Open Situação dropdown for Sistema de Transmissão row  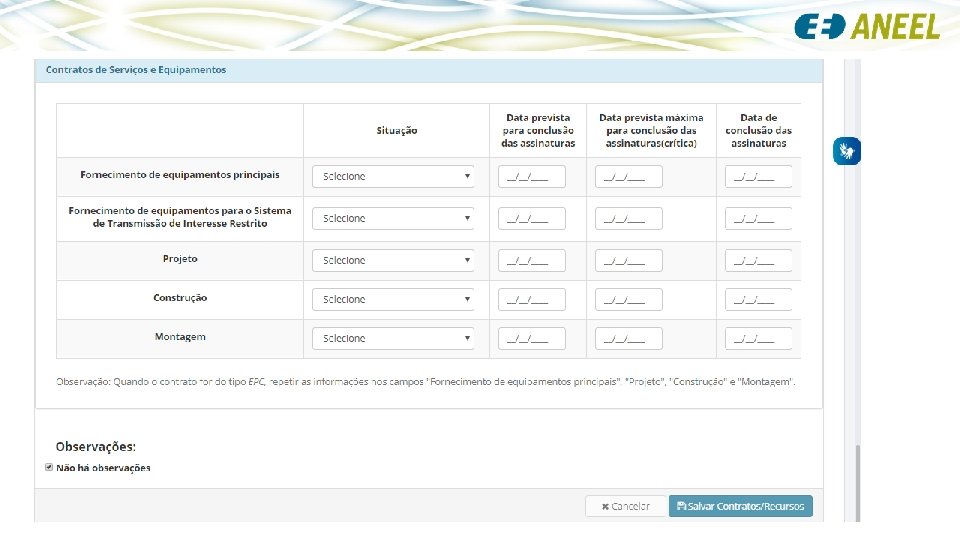click(393, 218)
